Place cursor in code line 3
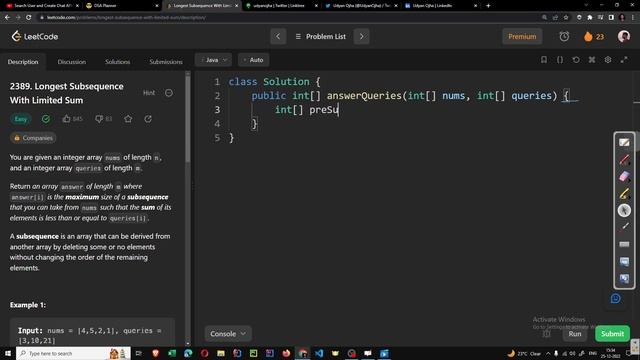 (307, 110)
